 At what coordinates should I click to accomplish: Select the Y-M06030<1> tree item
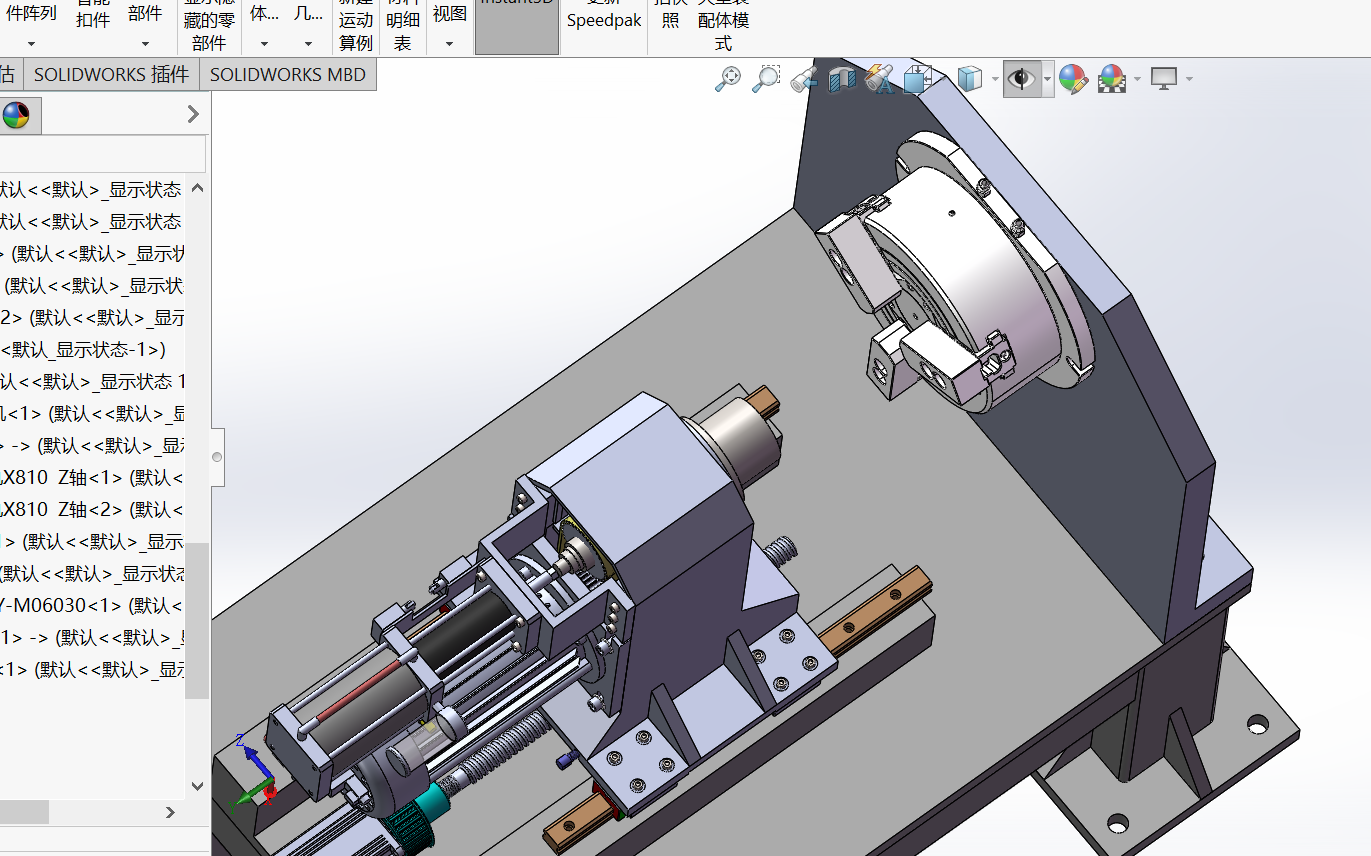[93, 605]
